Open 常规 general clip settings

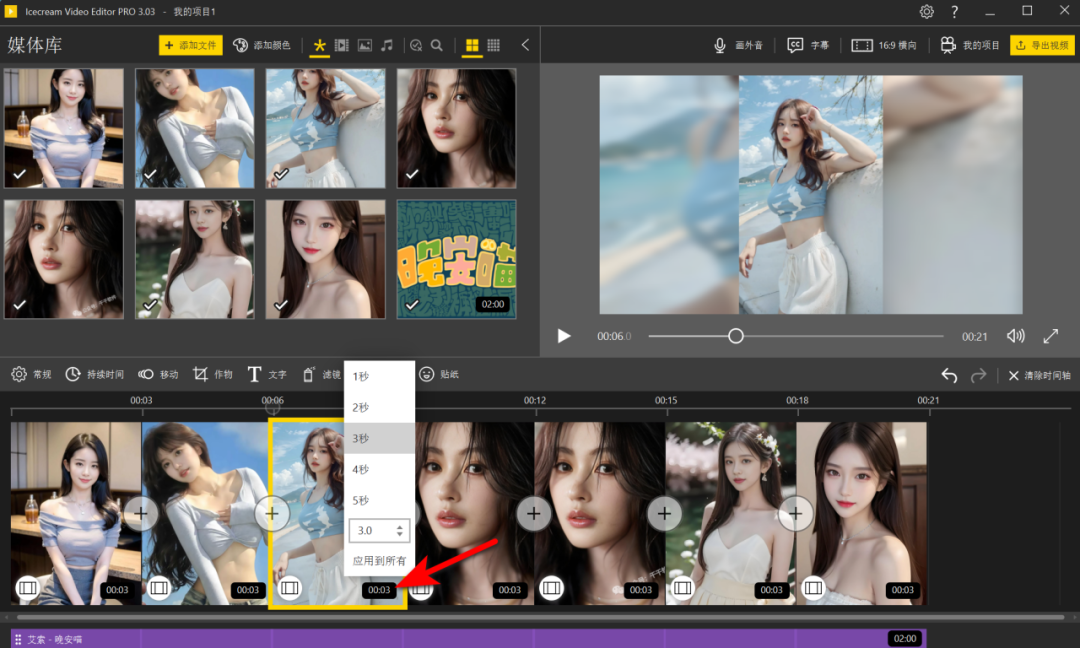click(31, 374)
